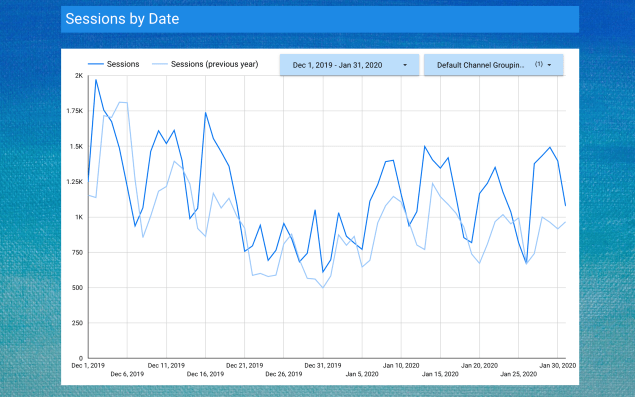
Task: Click the Dec 11, 2019 axis label
Action: [x=166, y=365]
